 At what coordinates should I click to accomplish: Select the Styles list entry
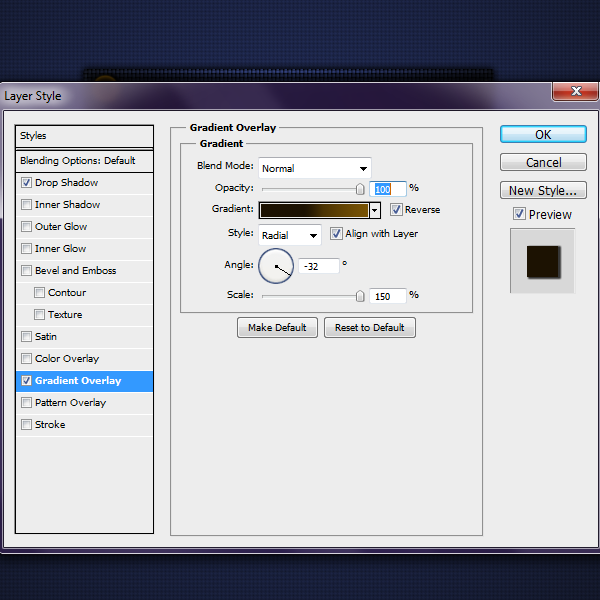tap(84, 136)
